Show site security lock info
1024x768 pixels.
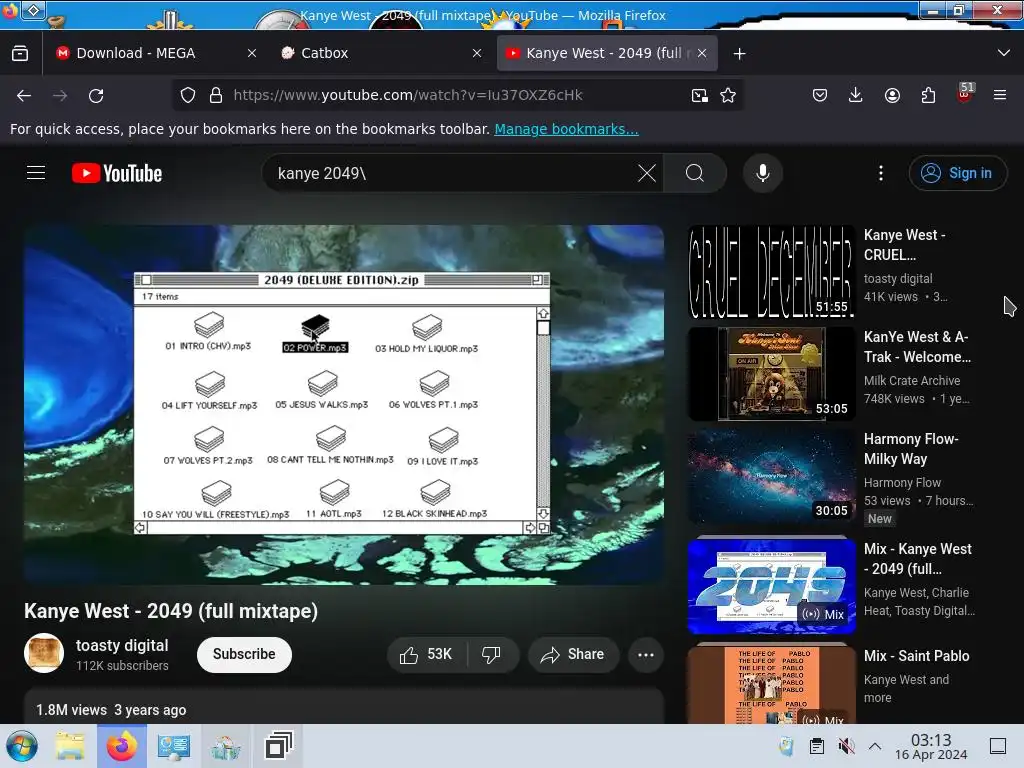216,95
